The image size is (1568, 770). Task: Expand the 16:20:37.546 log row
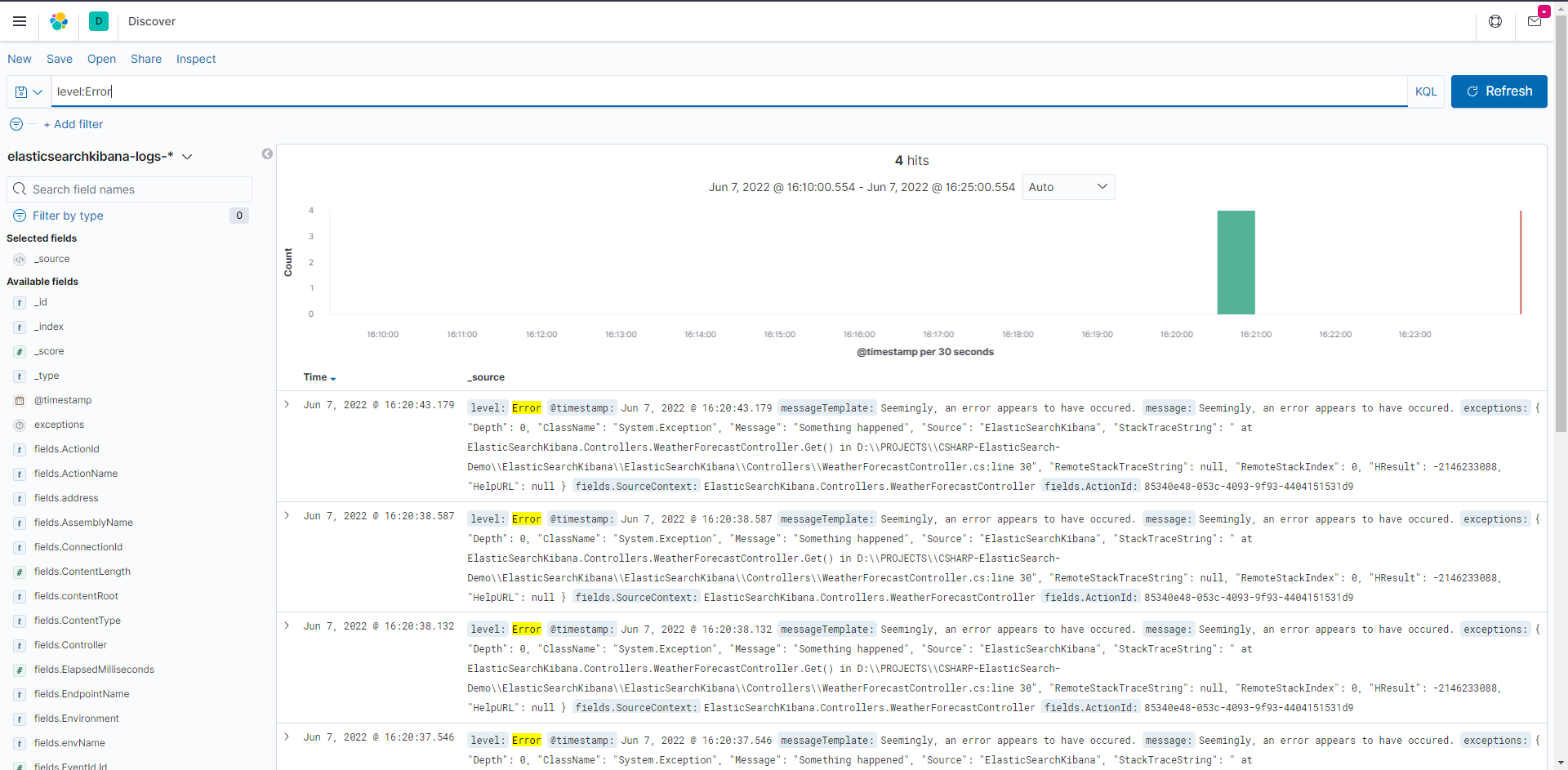tap(287, 737)
